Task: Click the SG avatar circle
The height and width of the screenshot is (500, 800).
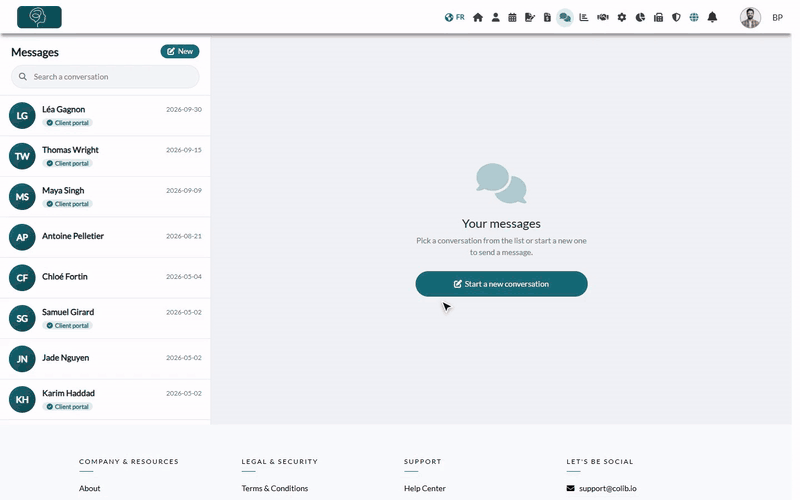Action: [22, 318]
